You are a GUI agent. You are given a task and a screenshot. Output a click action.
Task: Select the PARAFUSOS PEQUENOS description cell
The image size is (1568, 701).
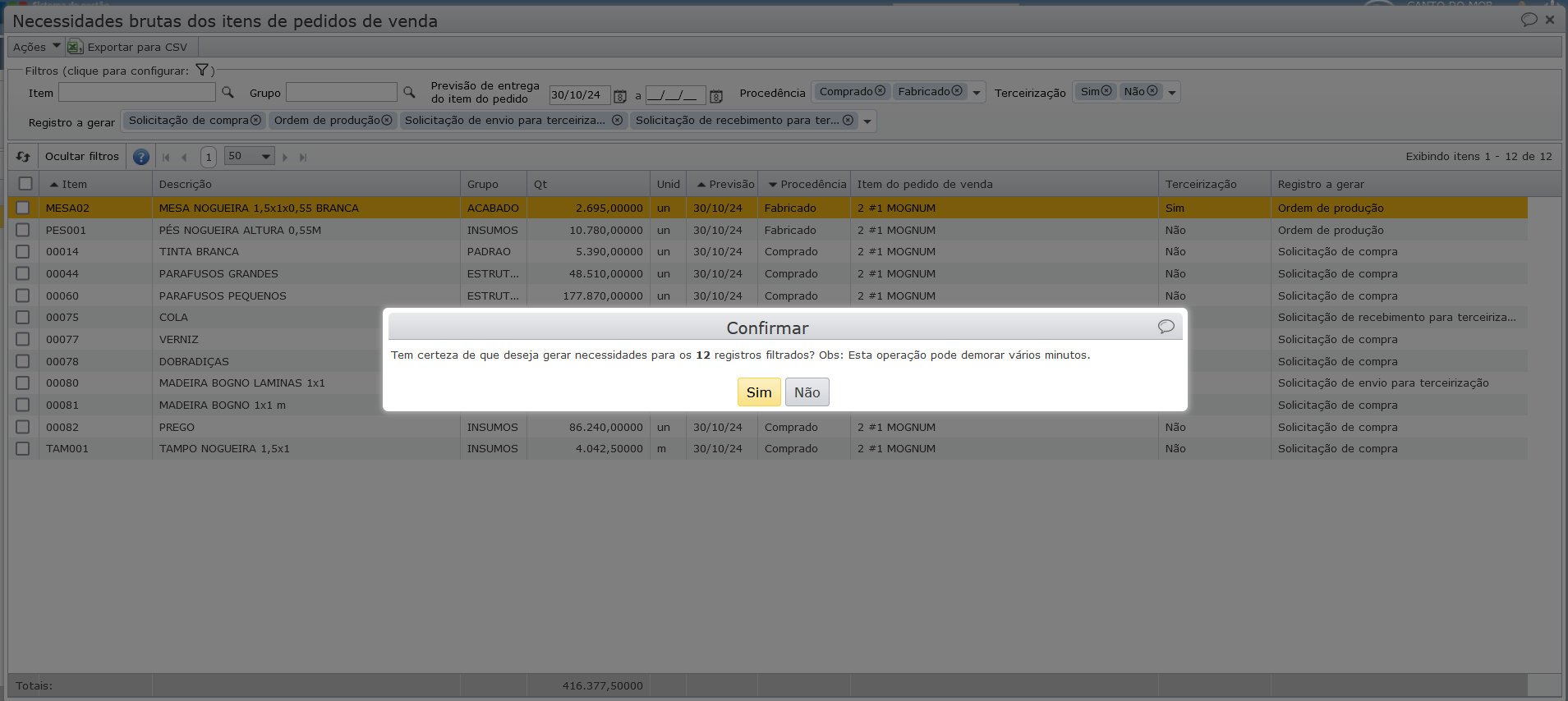click(x=306, y=296)
